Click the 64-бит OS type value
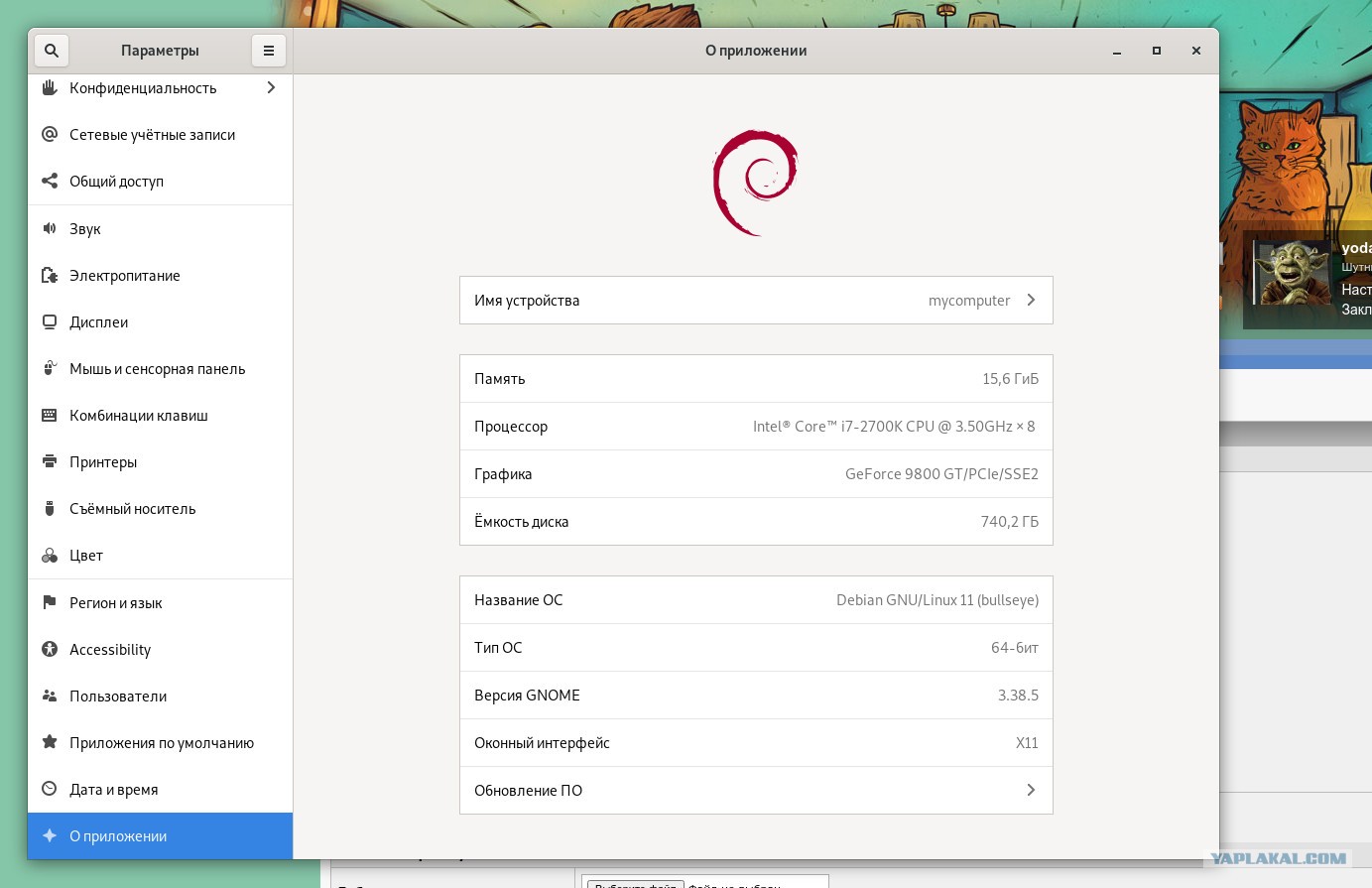This screenshot has height=888, width=1372. pos(1015,648)
